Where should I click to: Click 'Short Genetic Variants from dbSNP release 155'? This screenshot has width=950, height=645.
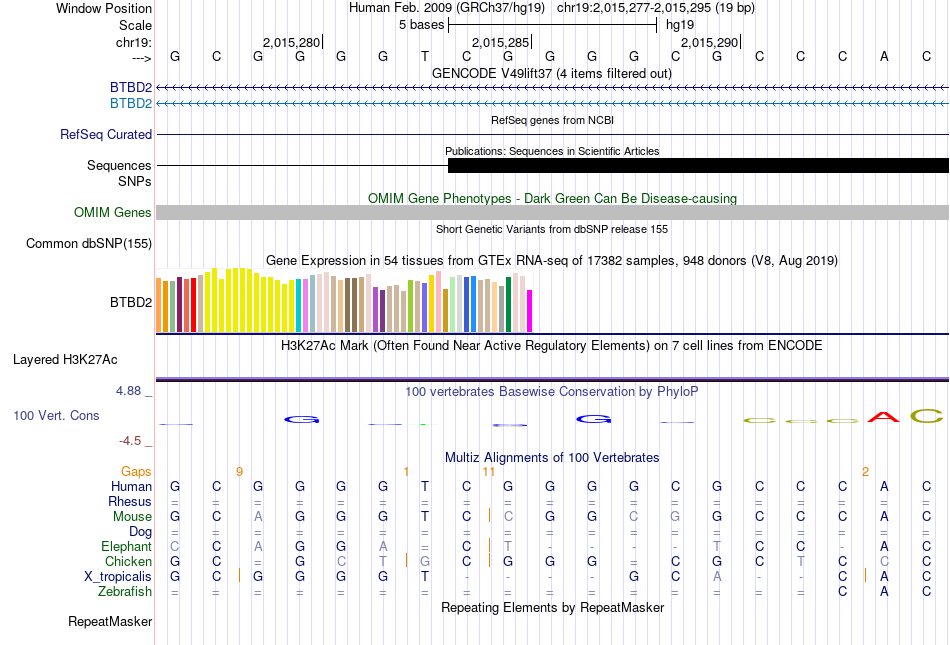point(552,229)
